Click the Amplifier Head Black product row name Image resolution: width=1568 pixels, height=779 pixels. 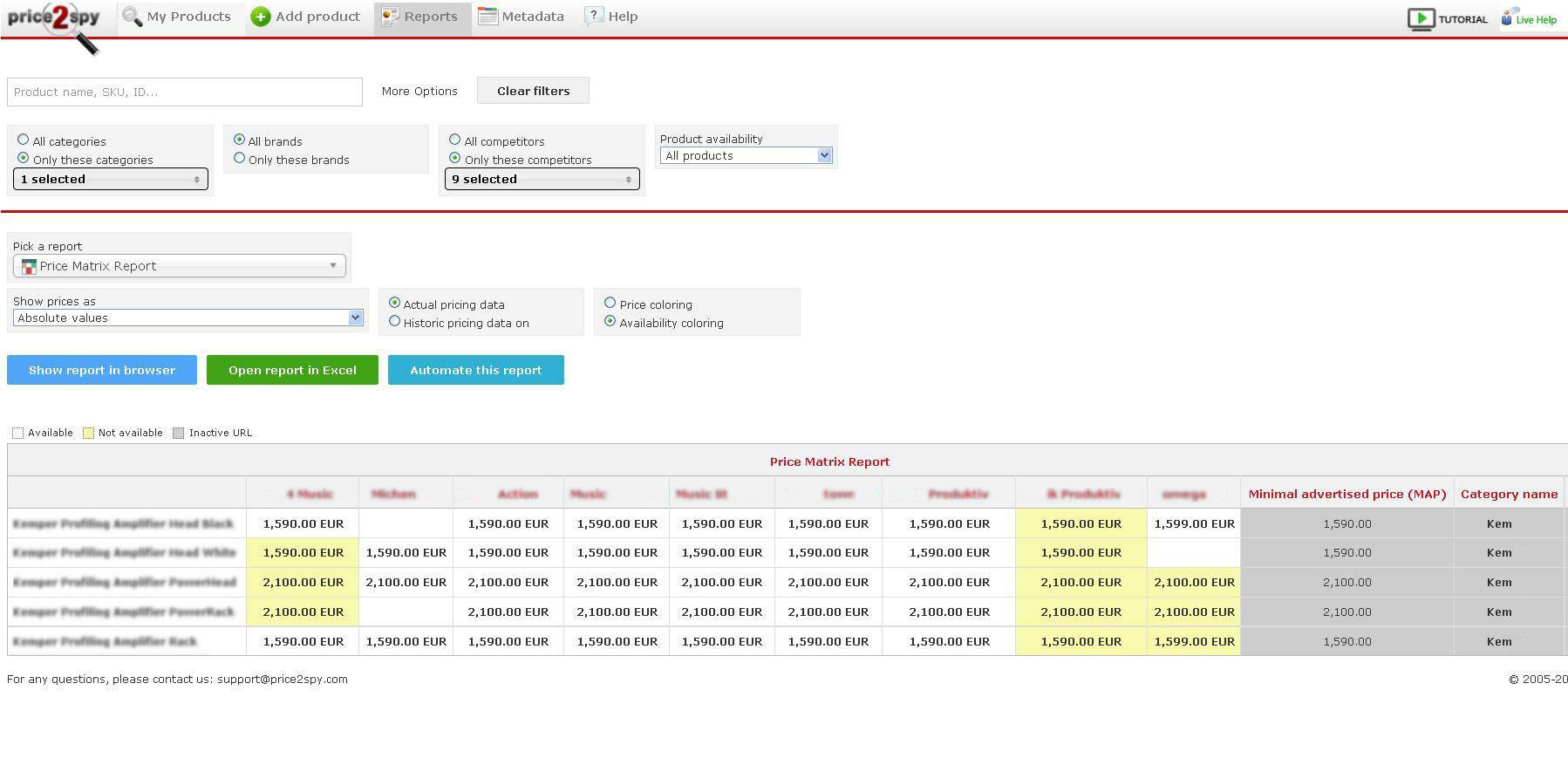point(124,523)
